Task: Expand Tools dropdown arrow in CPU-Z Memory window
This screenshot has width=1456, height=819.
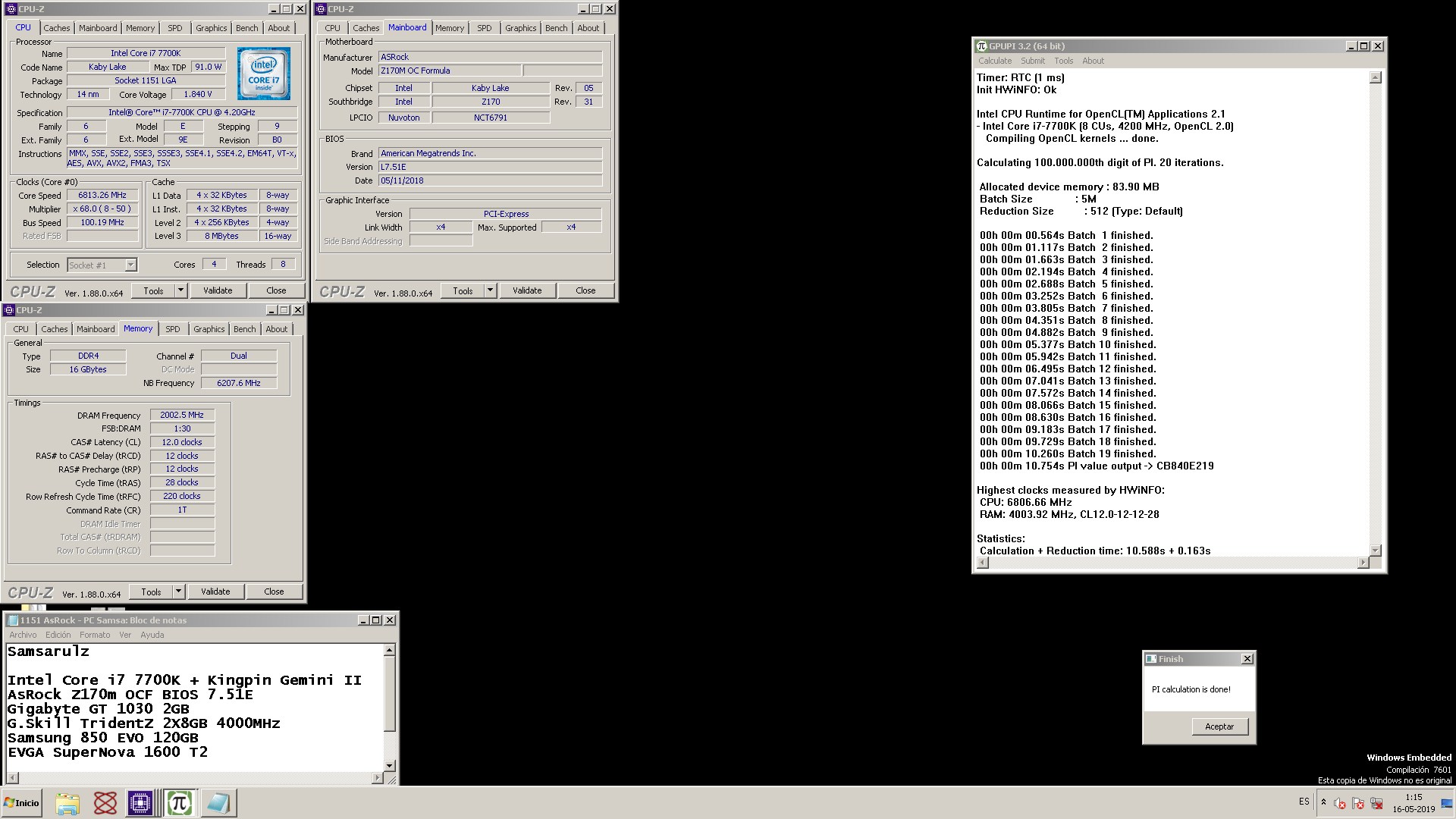Action: [x=178, y=591]
